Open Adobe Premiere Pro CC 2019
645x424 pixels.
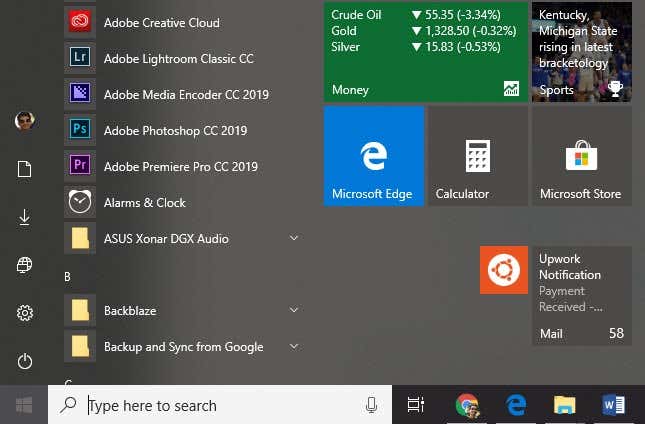(180, 167)
